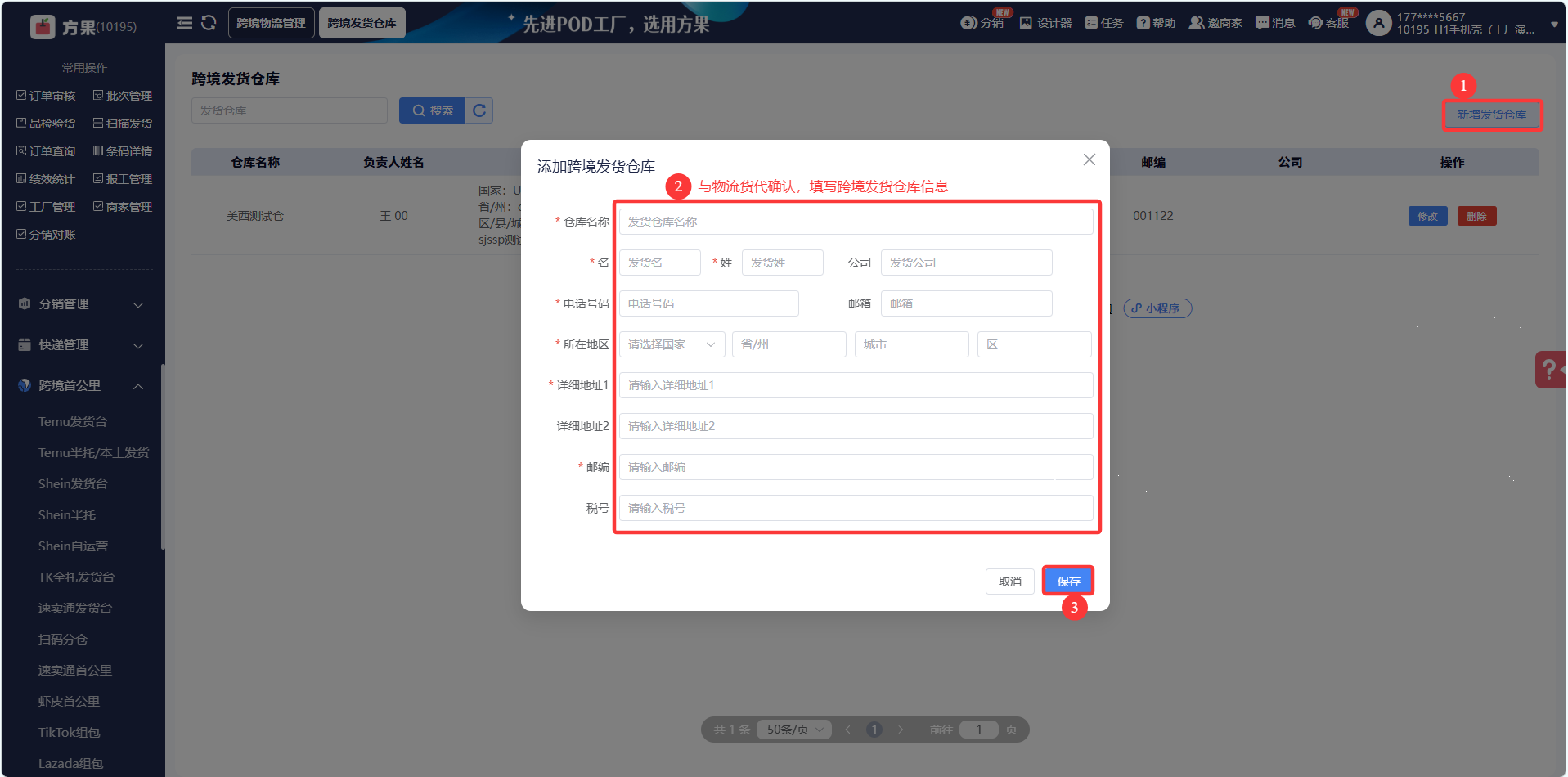
Task: Focus the 电话号码 input field
Action: click(708, 303)
